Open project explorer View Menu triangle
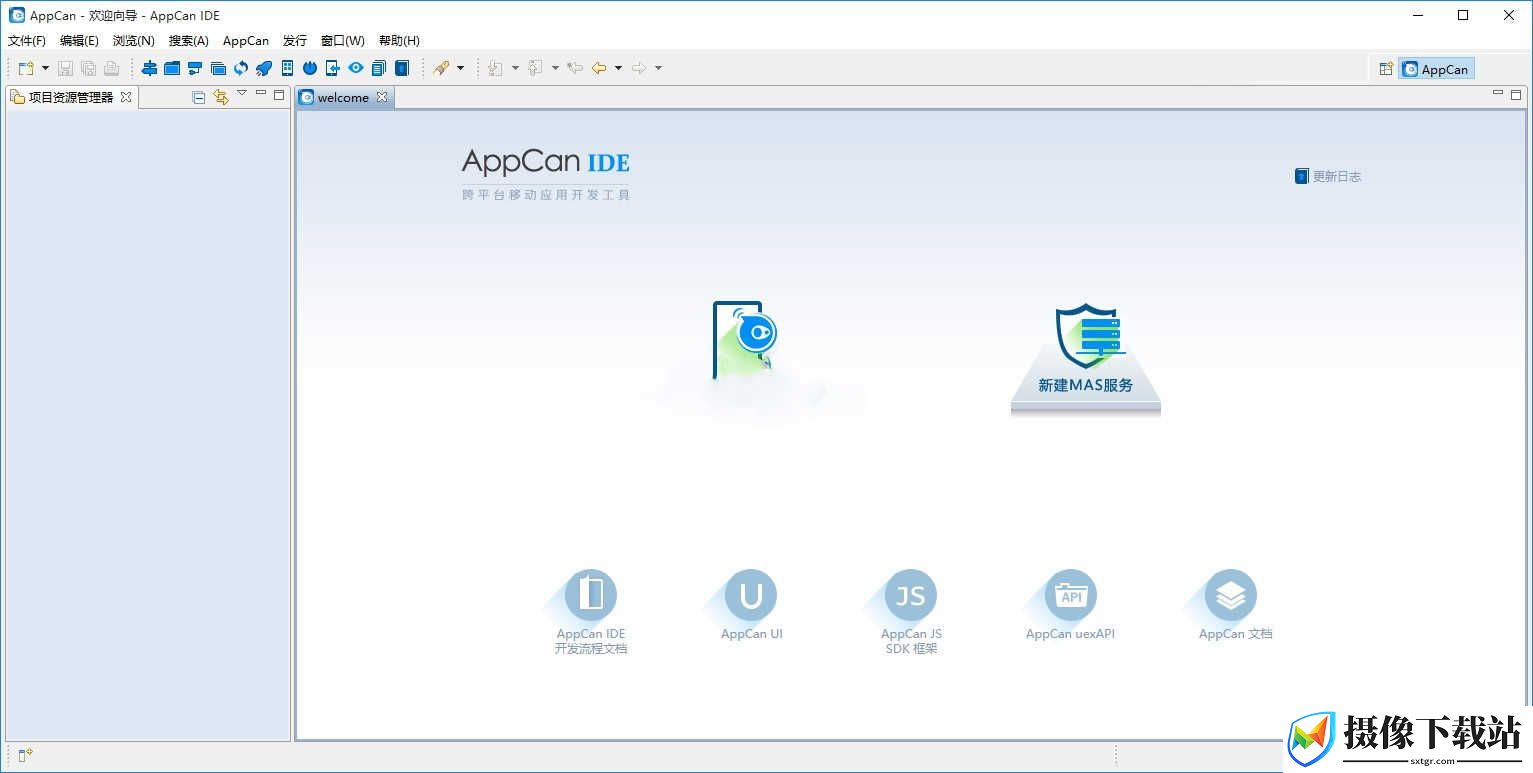 242,94
